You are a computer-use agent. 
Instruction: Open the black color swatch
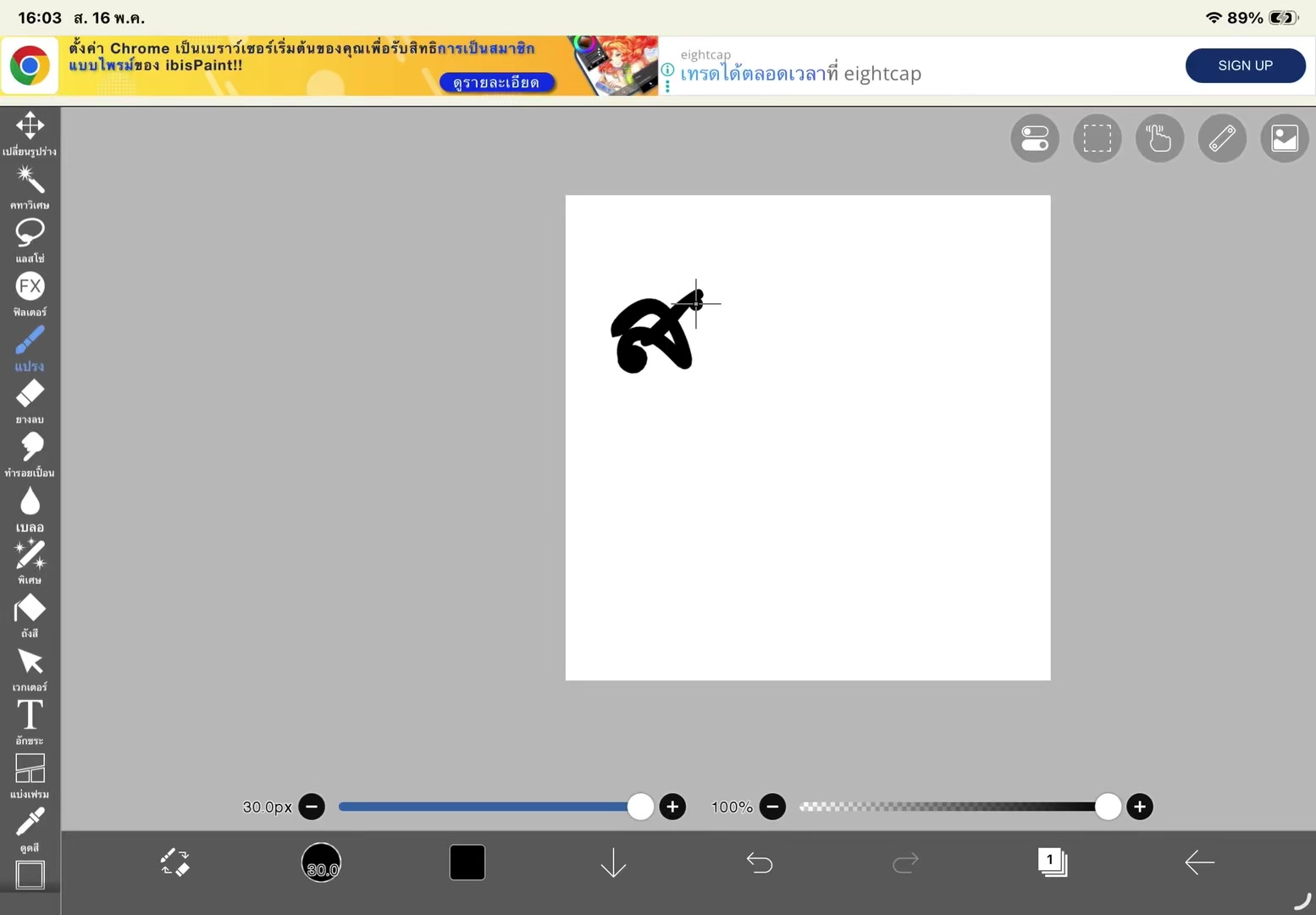(467, 862)
